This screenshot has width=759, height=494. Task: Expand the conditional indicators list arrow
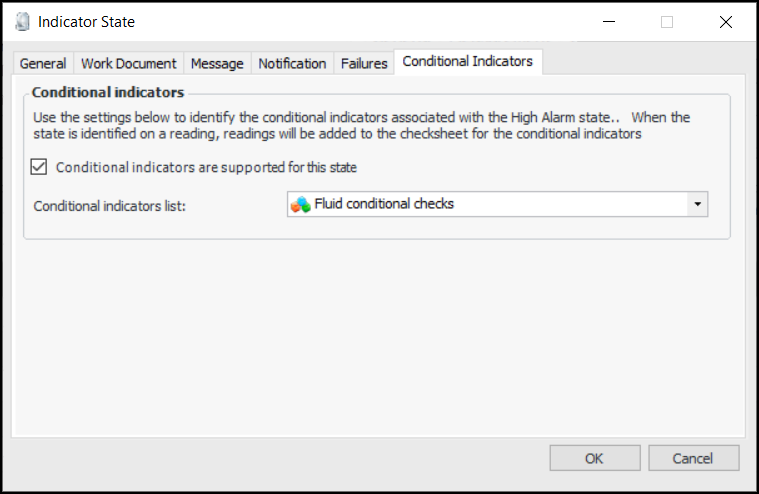point(697,204)
